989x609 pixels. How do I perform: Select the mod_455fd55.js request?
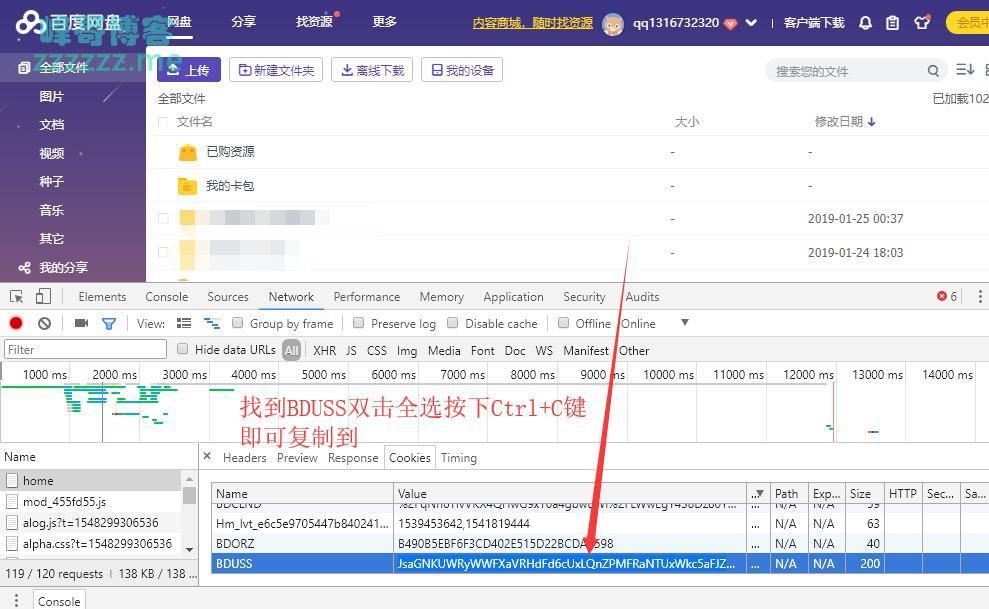(x=91, y=502)
